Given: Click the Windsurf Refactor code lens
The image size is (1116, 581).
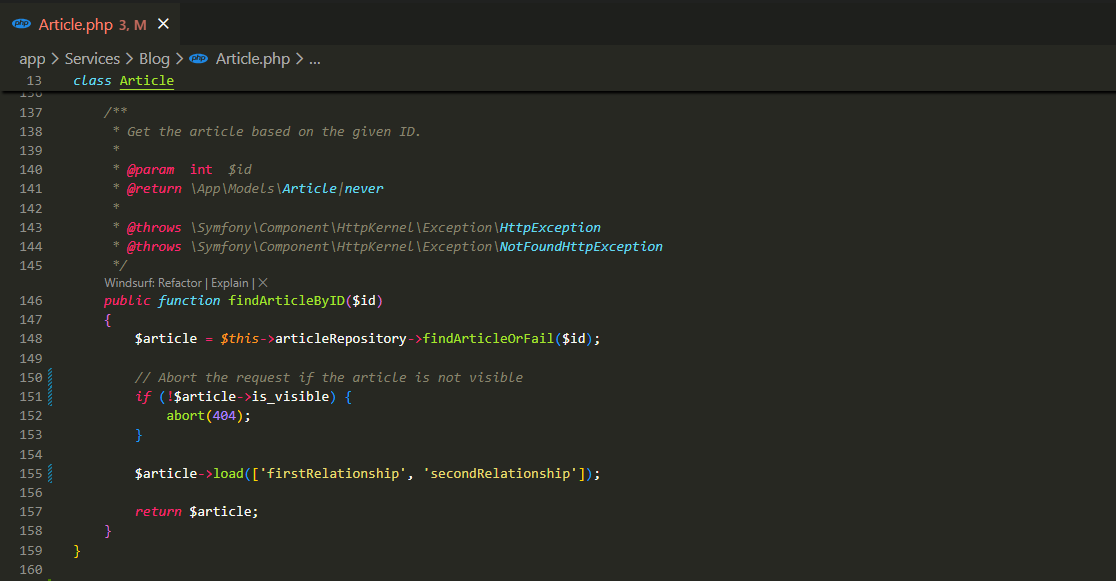Looking at the screenshot, I should click(180, 283).
